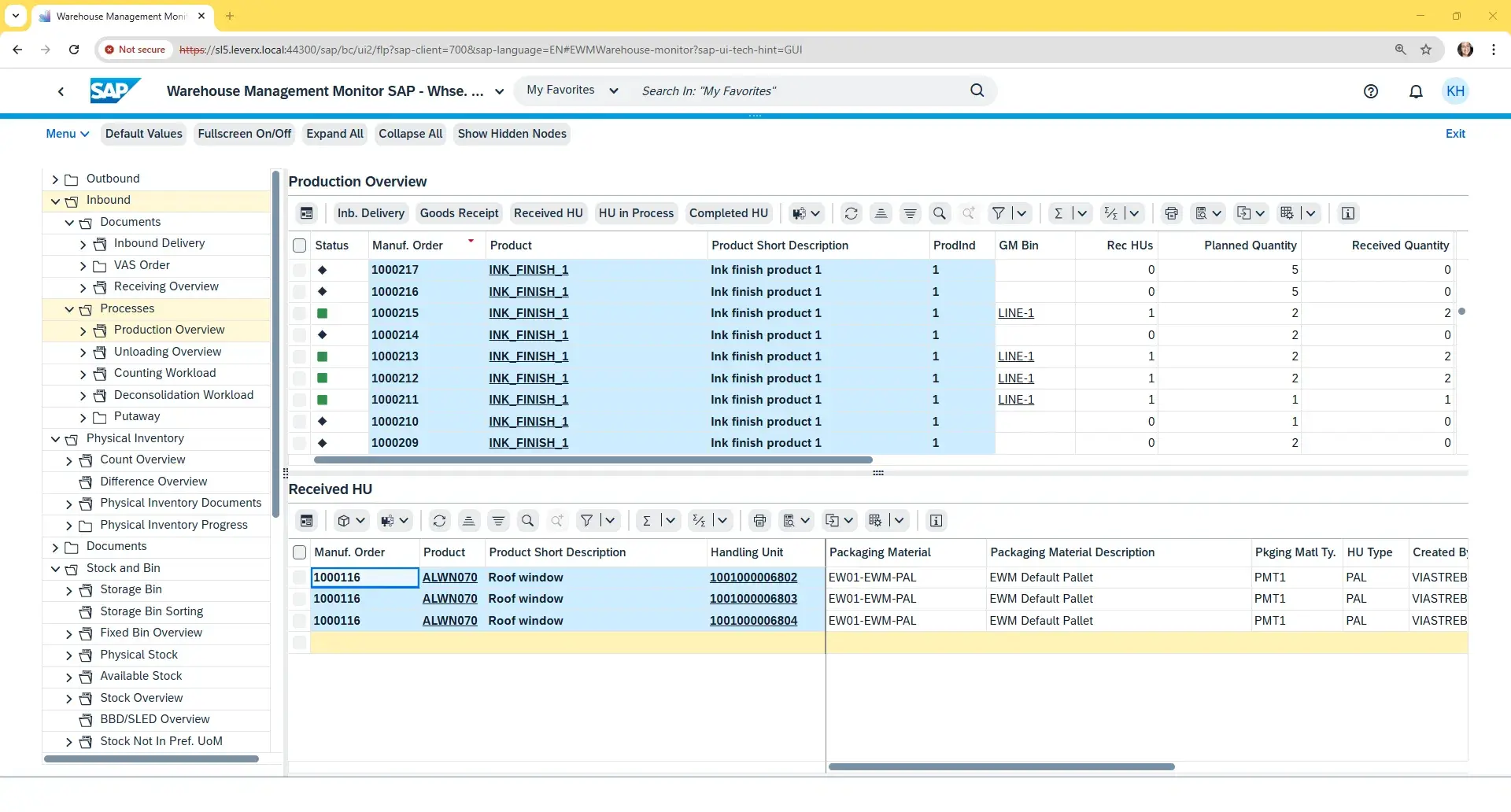The height and width of the screenshot is (812, 1511).
Task: Print the Received HU list
Action: [759, 521]
